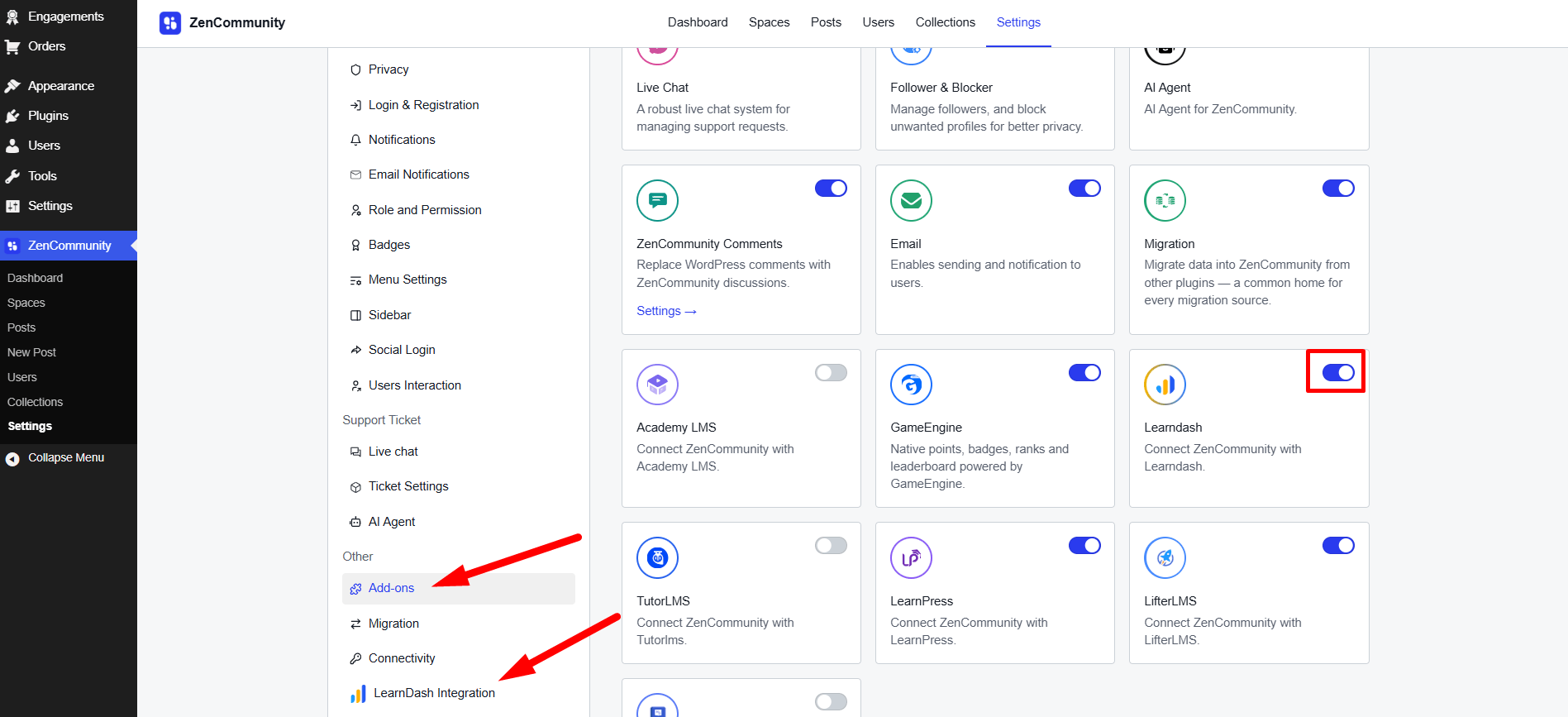1568x717 pixels.
Task: Click the Badges icon in settings list
Action: pyautogui.click(x=355, y=245)
